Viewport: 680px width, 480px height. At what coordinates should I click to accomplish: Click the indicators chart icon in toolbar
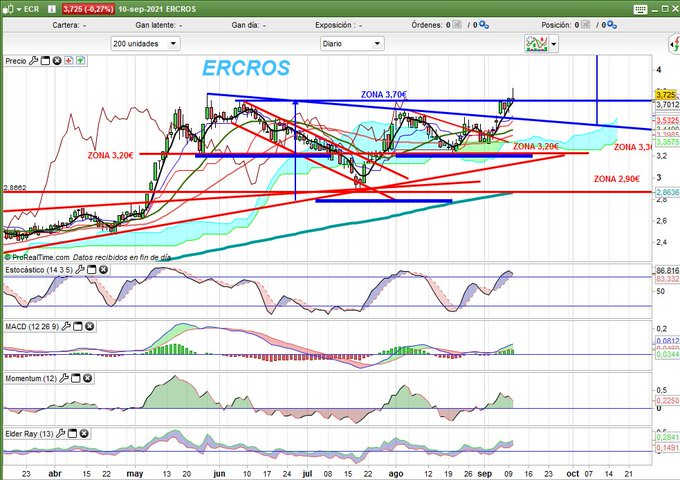click(x=536, y=43)
